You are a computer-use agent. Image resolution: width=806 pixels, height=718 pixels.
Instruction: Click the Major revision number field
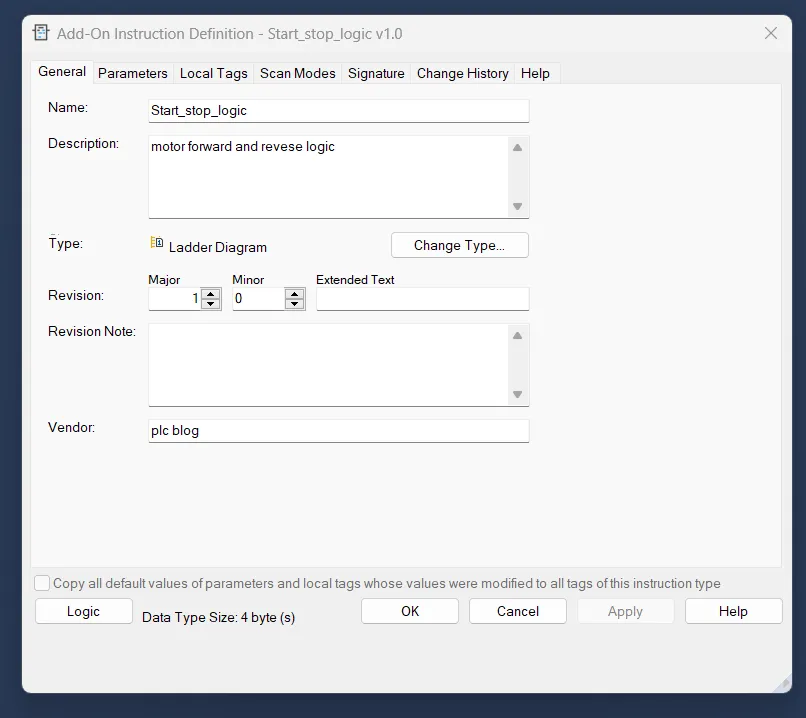tap(175, 299)
